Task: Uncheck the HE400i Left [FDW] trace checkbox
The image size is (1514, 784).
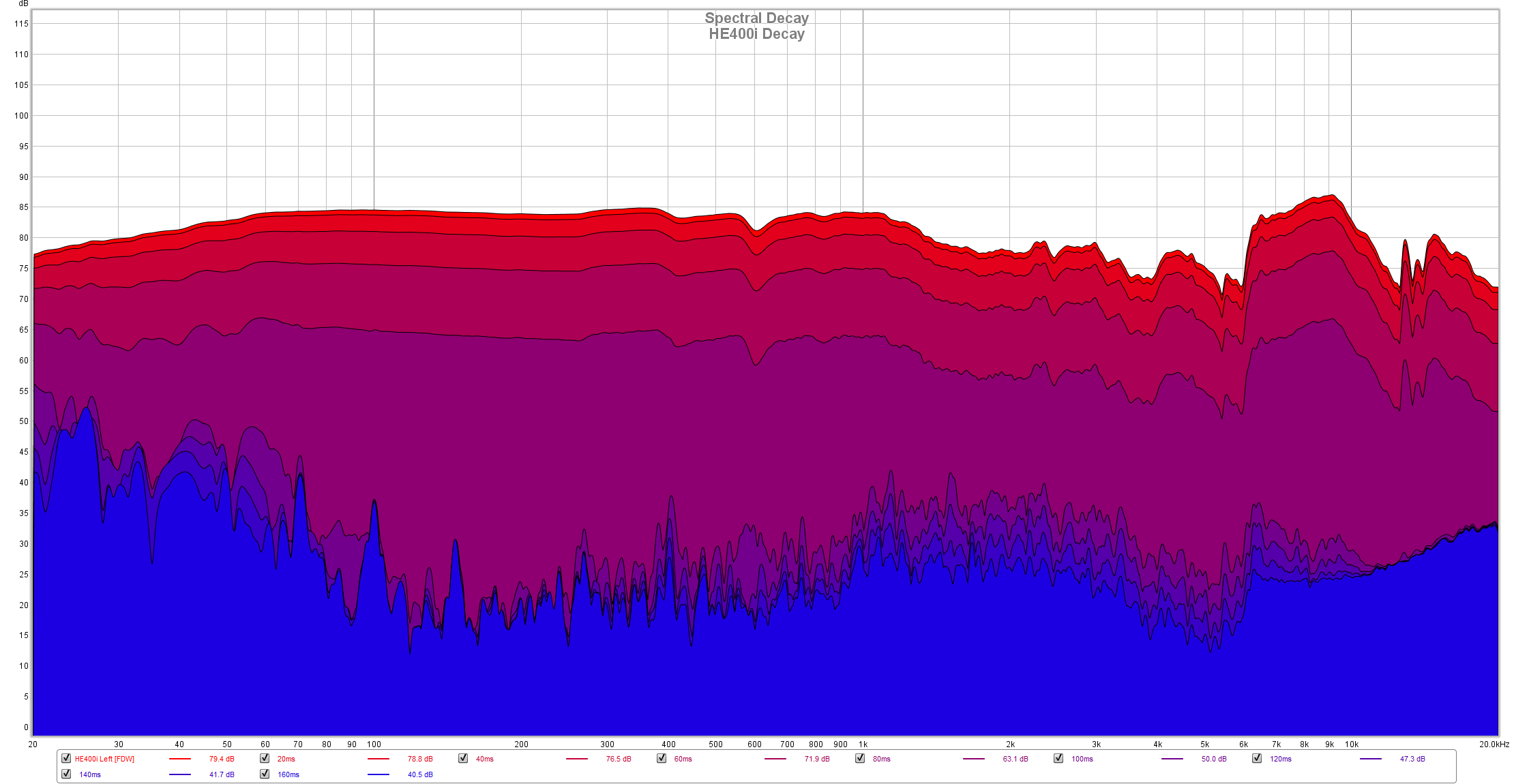Action: point(66,758)
